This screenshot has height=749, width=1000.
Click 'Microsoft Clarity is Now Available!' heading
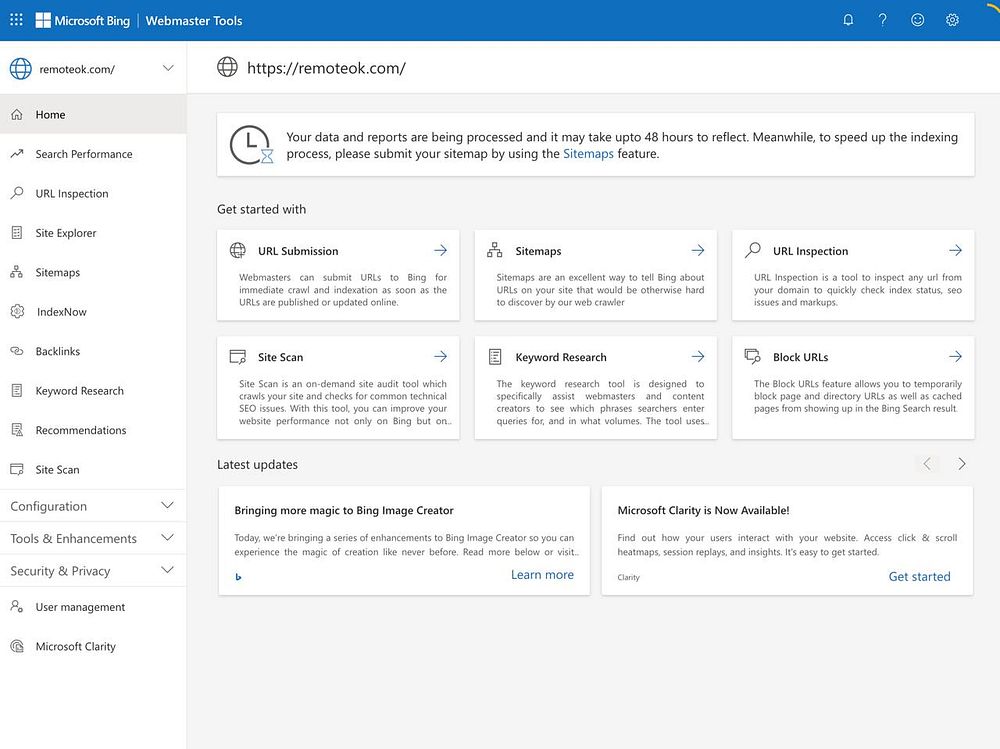coord(703,510)
